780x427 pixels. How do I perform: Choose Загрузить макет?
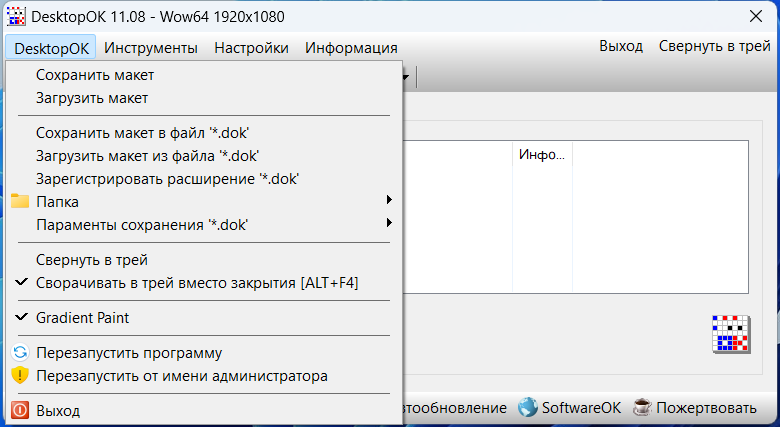[204, 98]
